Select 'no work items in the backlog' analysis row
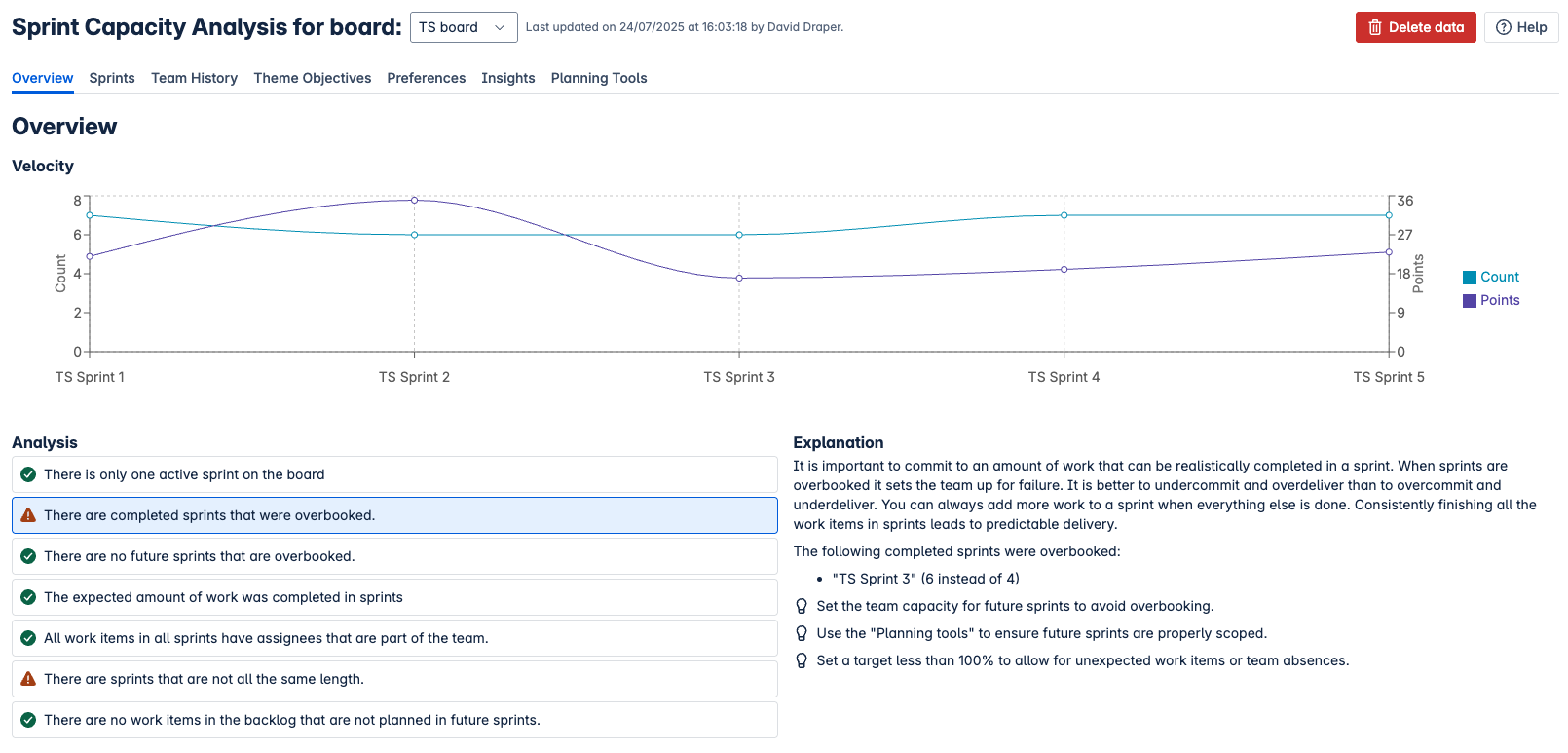This screenshot has height=753, width=1568. [x=394, y=720]
